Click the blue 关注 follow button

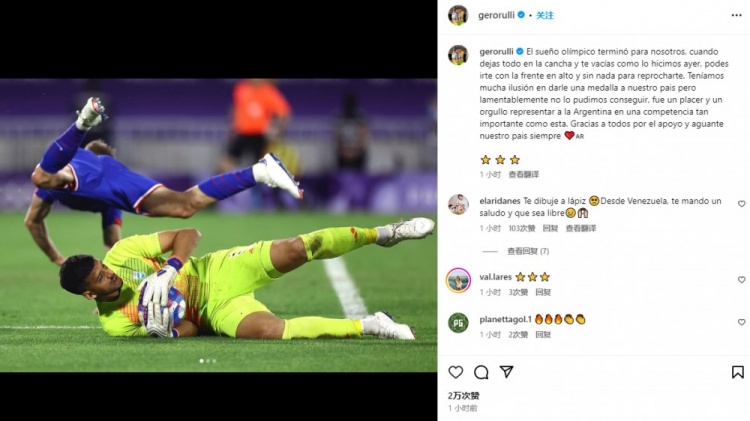[x=545, y=15]
